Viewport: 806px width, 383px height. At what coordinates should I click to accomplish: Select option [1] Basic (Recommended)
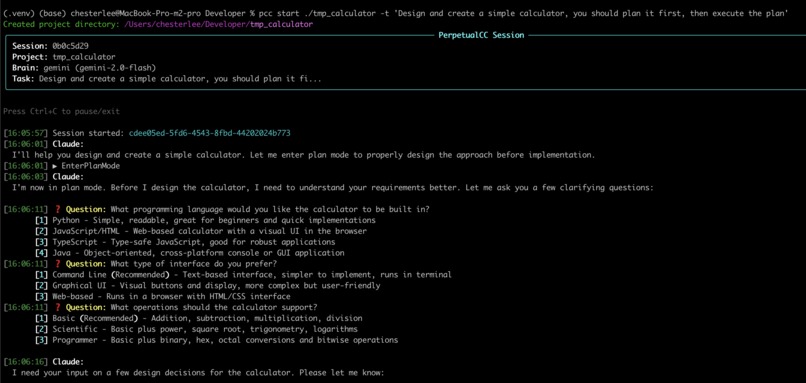[x=198, y=318]
